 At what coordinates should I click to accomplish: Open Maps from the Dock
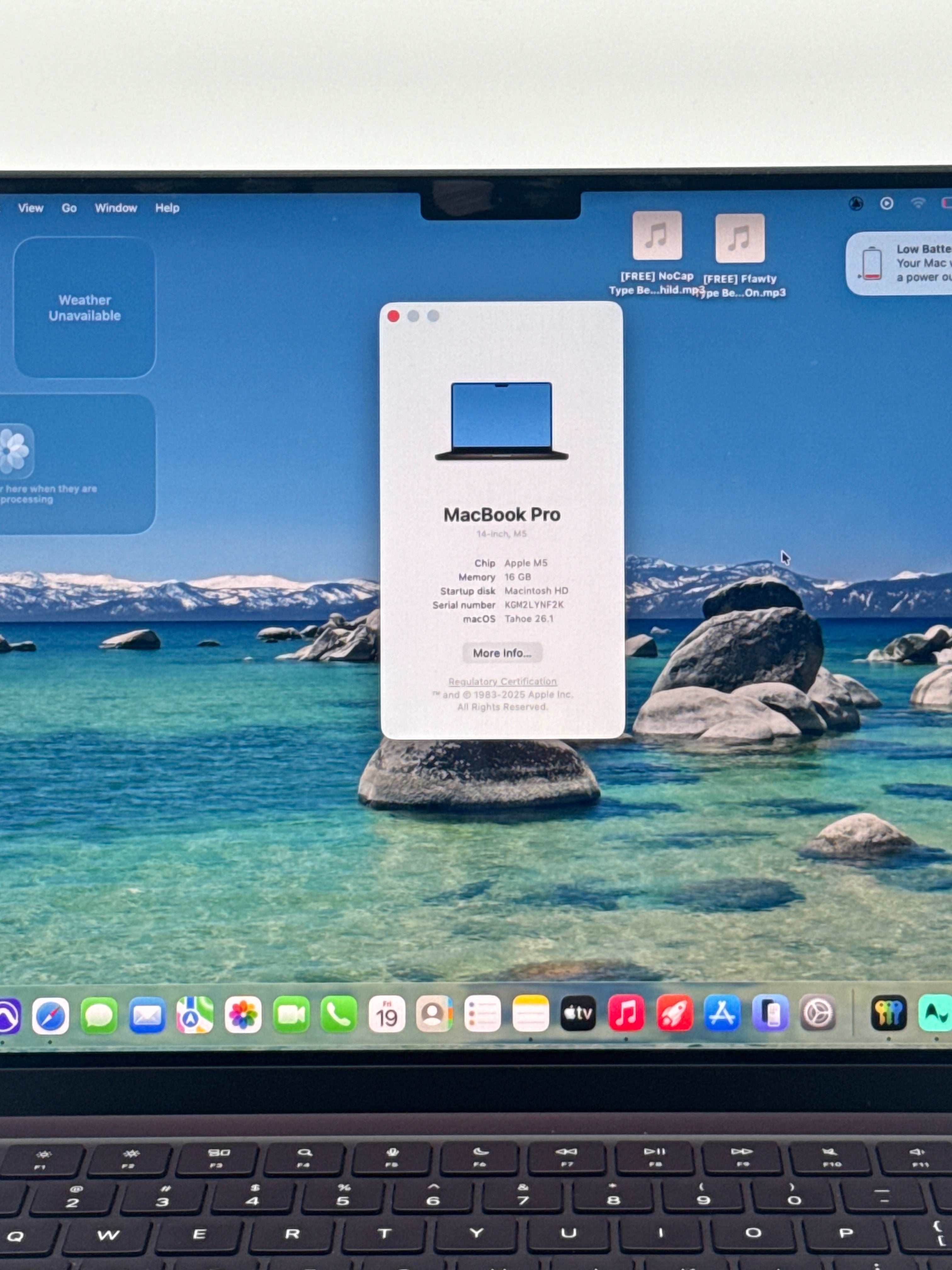coord(195,1015)
